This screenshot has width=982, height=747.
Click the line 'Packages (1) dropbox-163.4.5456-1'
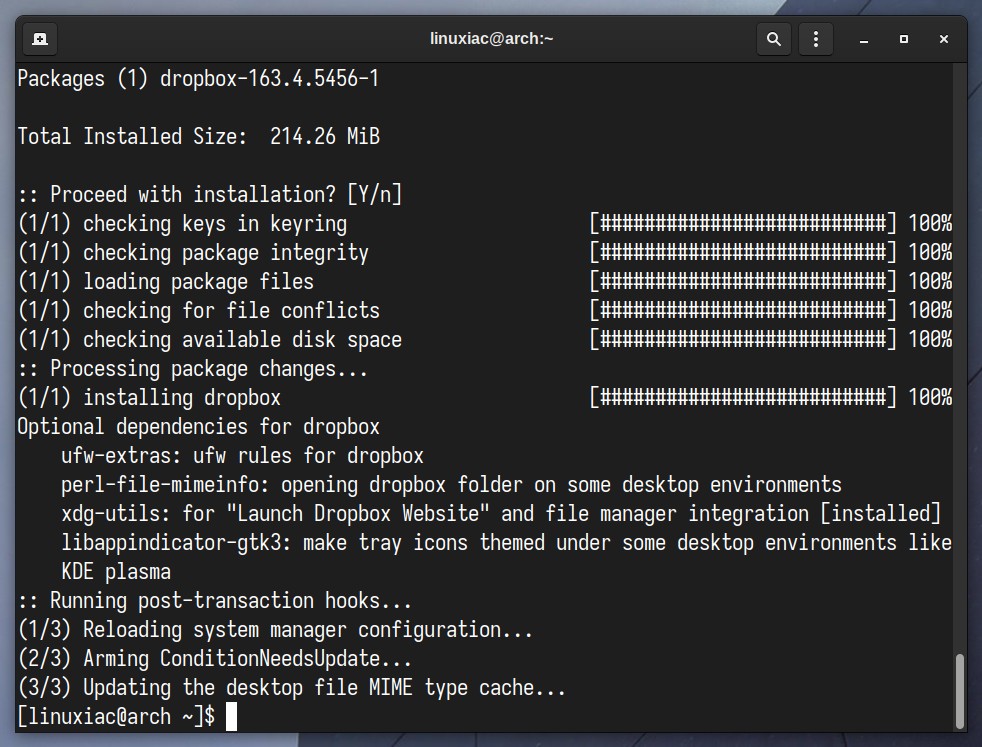(x=198, y=78)
